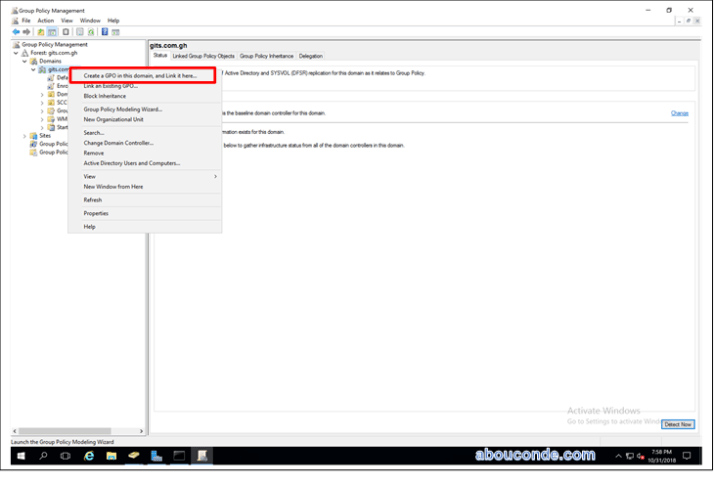Open Internet Explorer from the taskbar
This screenshot has height=483, width=714.
(x=89, y=456)
